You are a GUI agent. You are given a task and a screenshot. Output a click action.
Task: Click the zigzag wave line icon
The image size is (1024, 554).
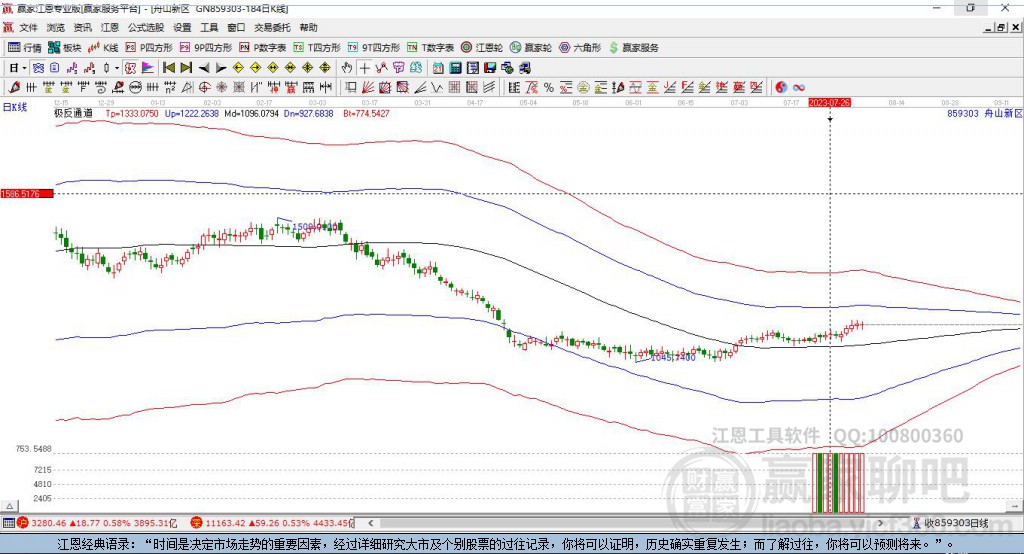coord(437,88)
